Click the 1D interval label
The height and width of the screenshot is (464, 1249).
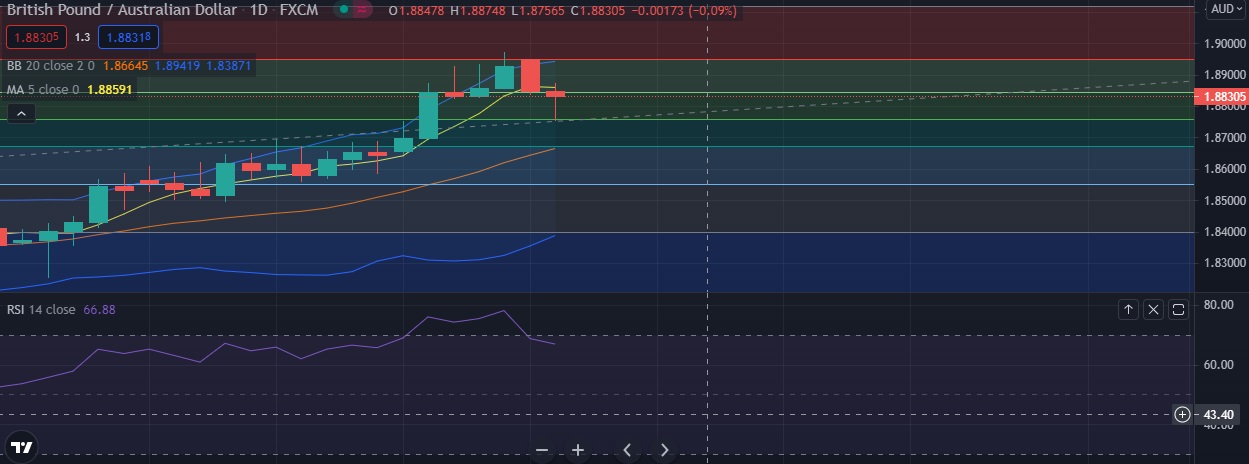point(259,10)
